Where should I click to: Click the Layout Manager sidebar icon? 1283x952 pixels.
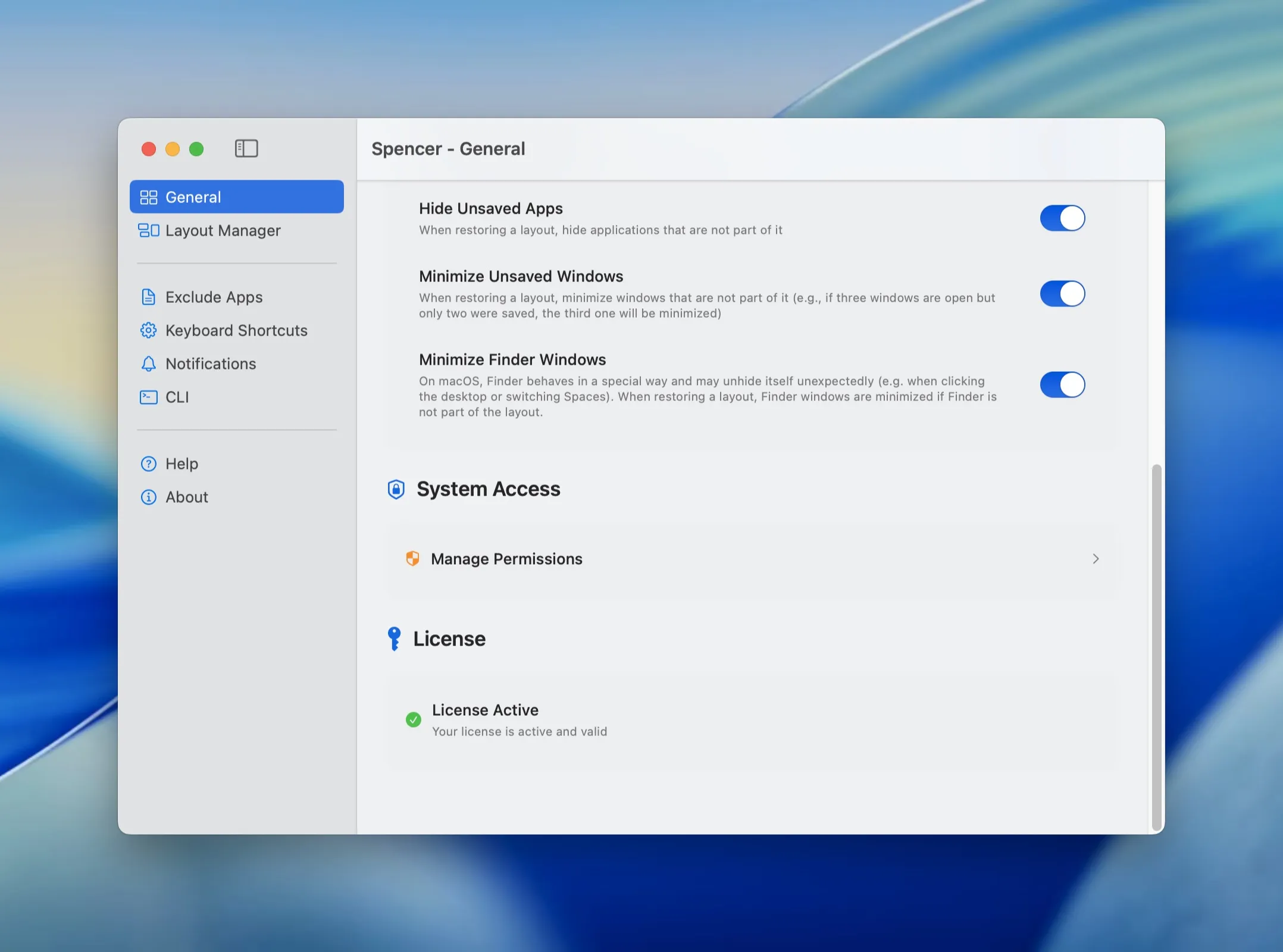pos(148,230)
